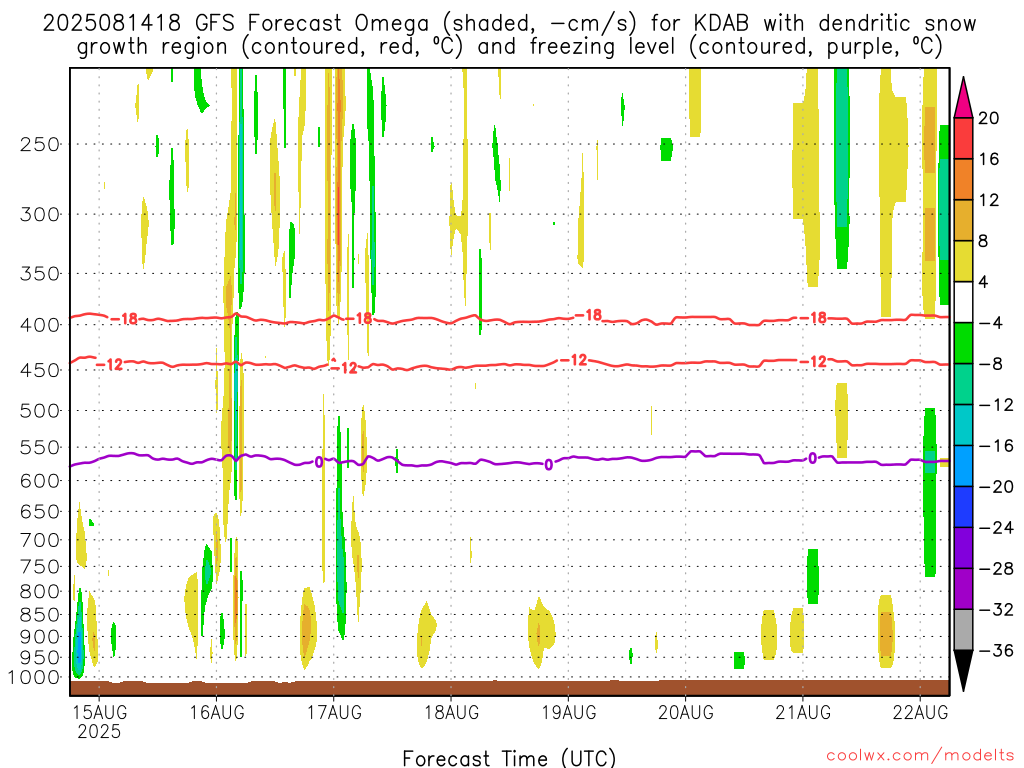Image resolution: width=1024 pixels, height=768 pixels.
Task: Click the 850 pressure level label
Action: pyautogui.click(x=40, y=615)
